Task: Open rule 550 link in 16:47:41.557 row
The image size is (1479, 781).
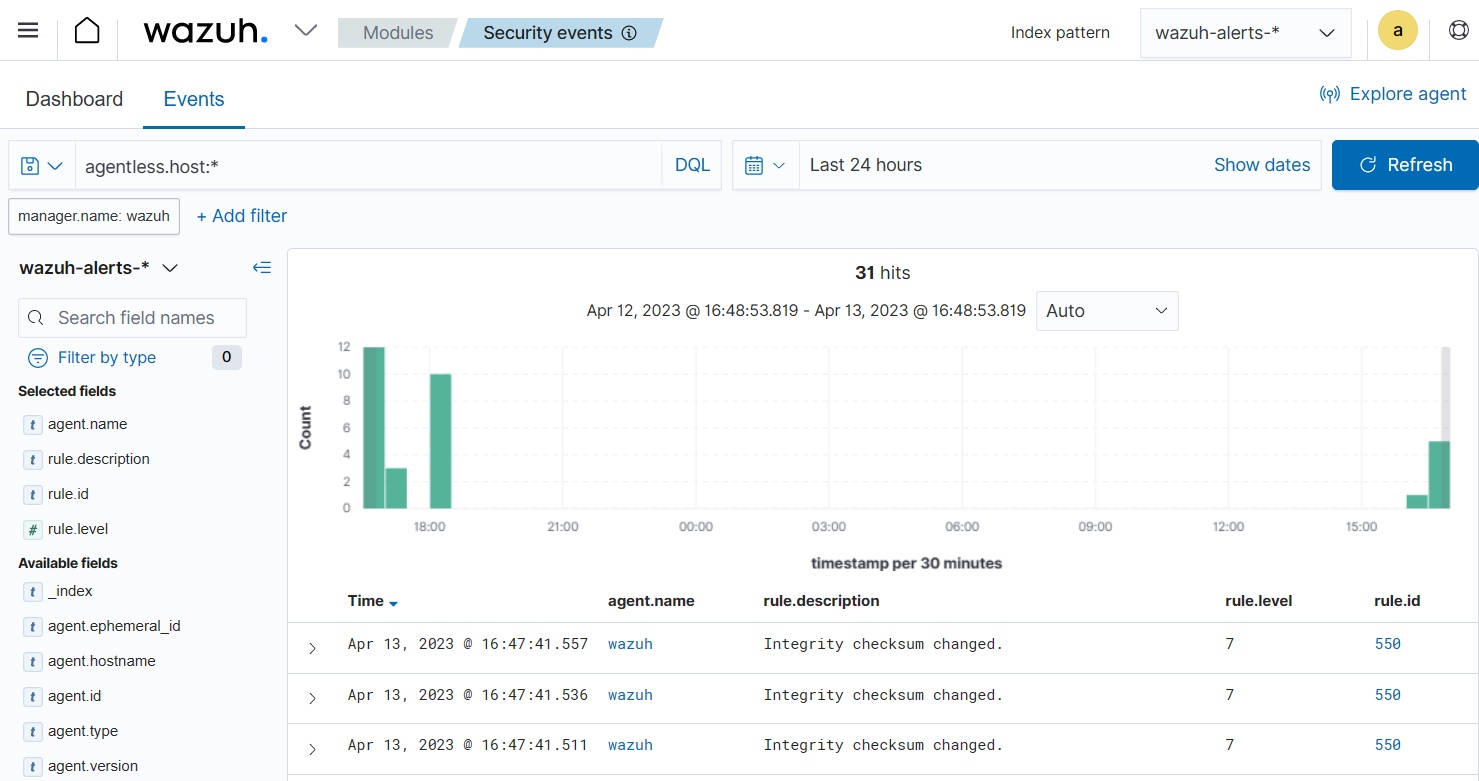Action: tap(1388, 644)
